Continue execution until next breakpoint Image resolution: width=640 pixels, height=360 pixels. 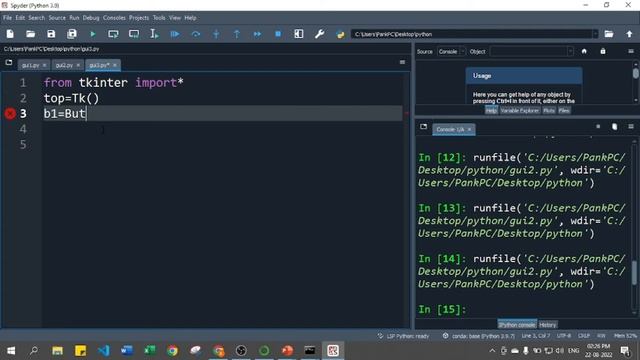click(257, 34)
